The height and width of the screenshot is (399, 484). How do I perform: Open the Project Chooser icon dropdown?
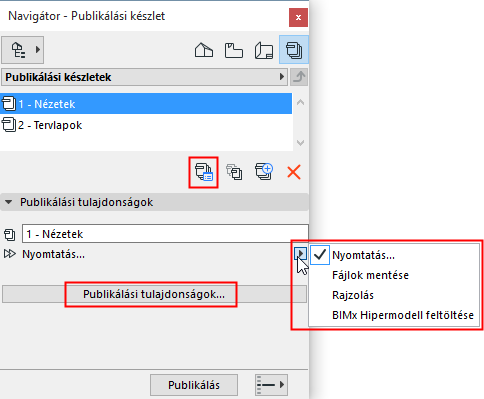pos(23,50)
